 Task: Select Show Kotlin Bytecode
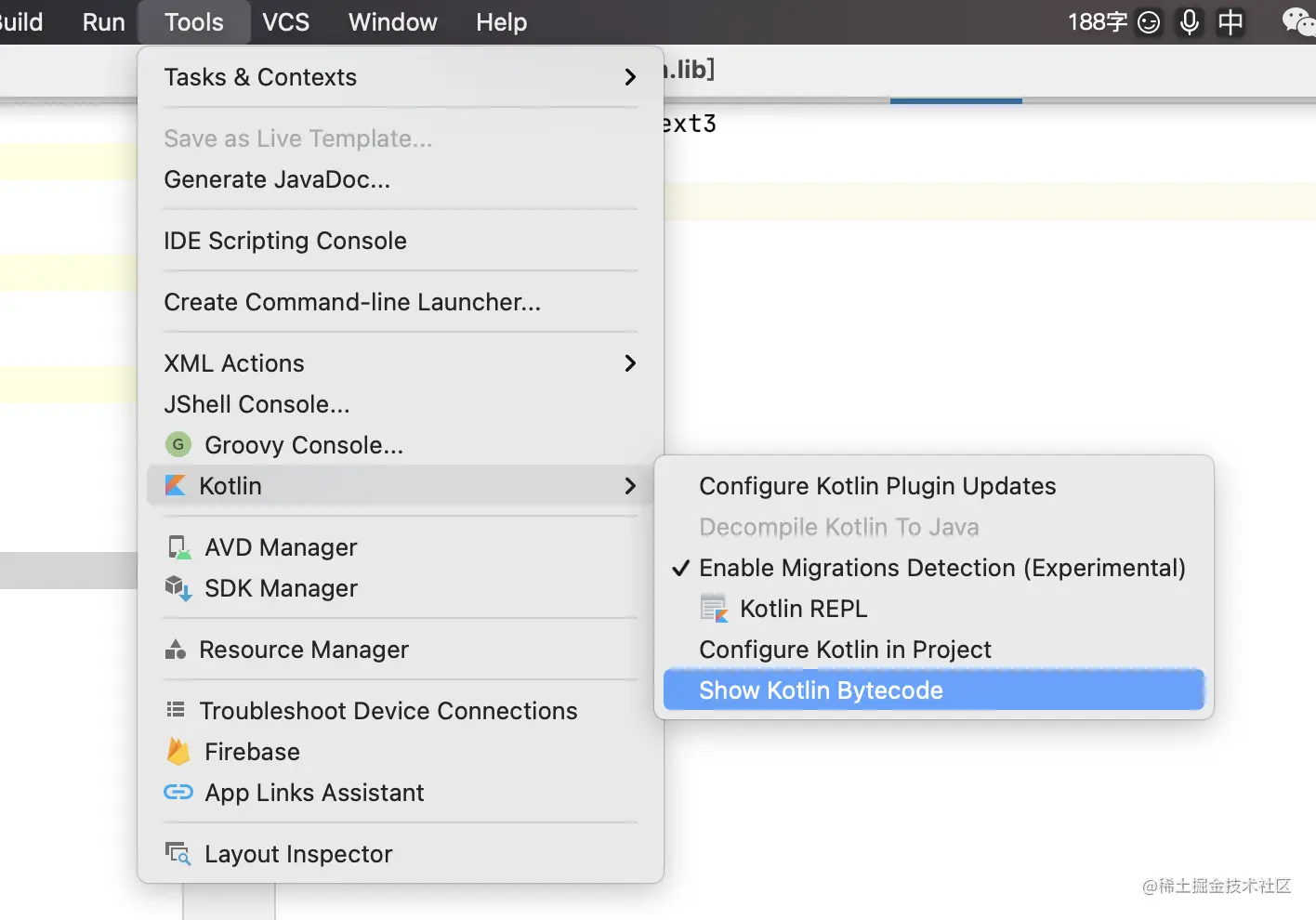821,690
